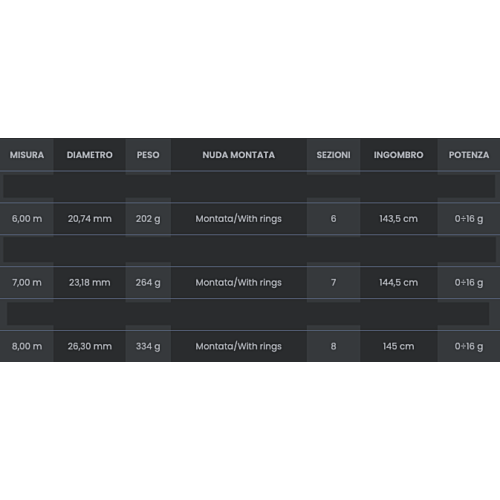
Task: Click the 20,74 mm diameter value
Action: coord(90,219)
